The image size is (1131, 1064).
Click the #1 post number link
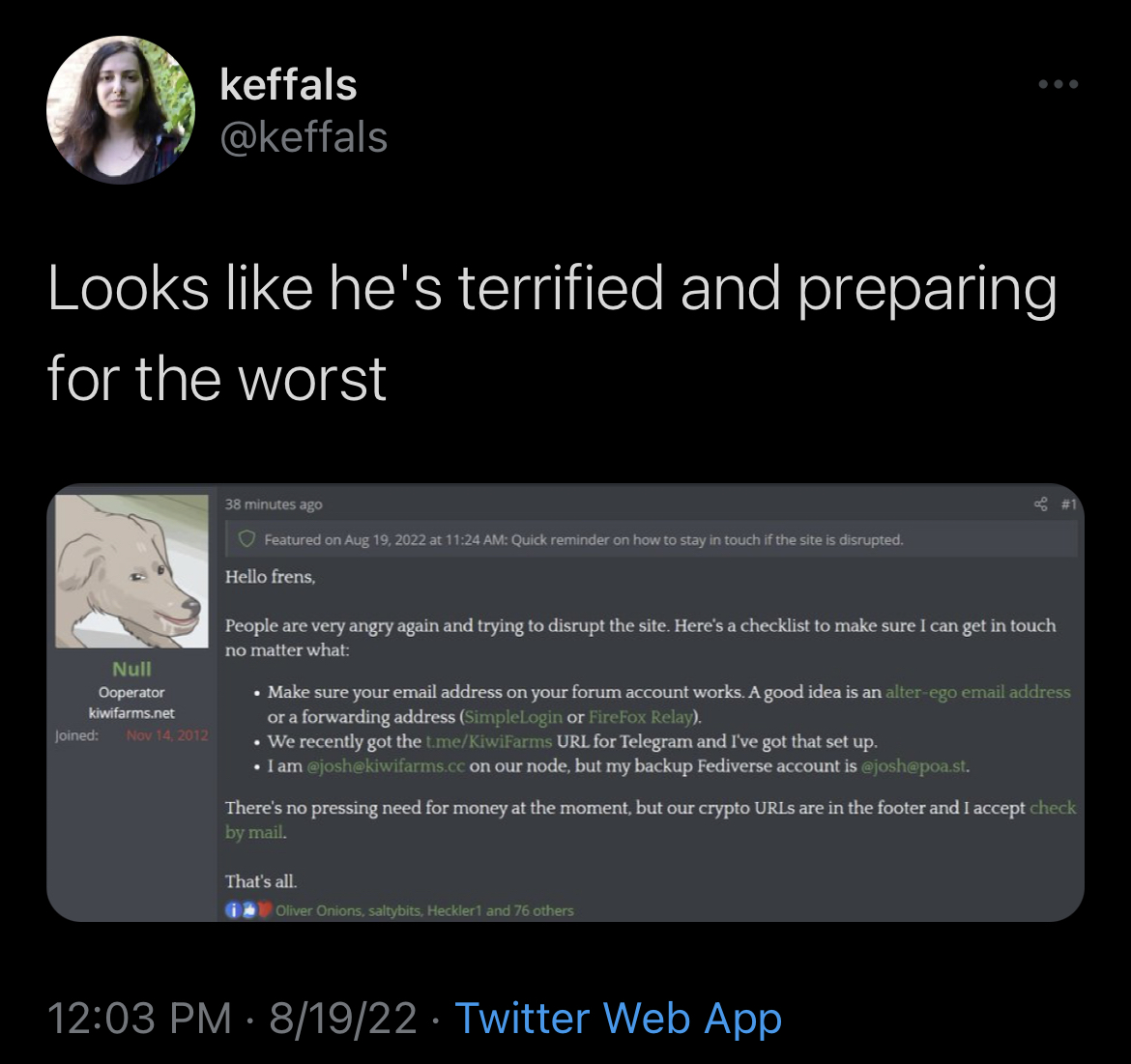[x=1069, y=504]
